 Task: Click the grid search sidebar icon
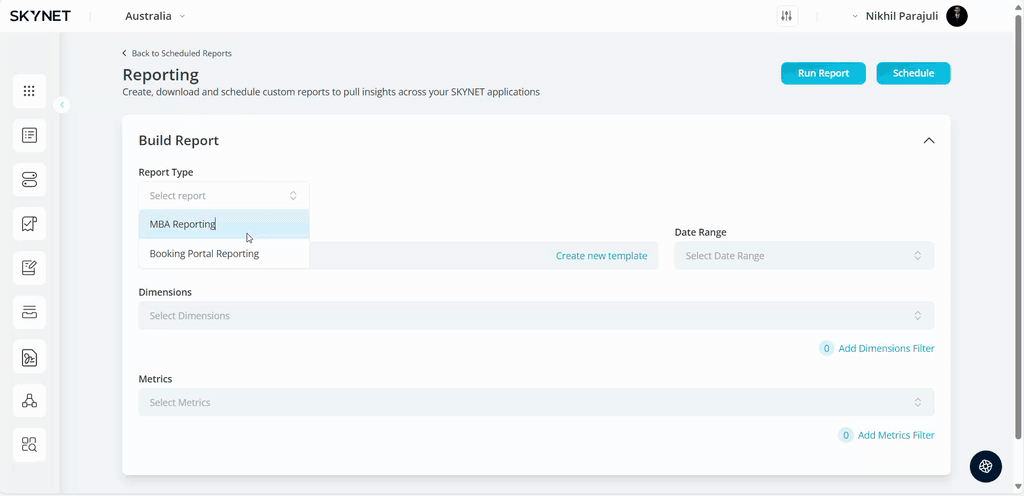(x=29, y=445)
